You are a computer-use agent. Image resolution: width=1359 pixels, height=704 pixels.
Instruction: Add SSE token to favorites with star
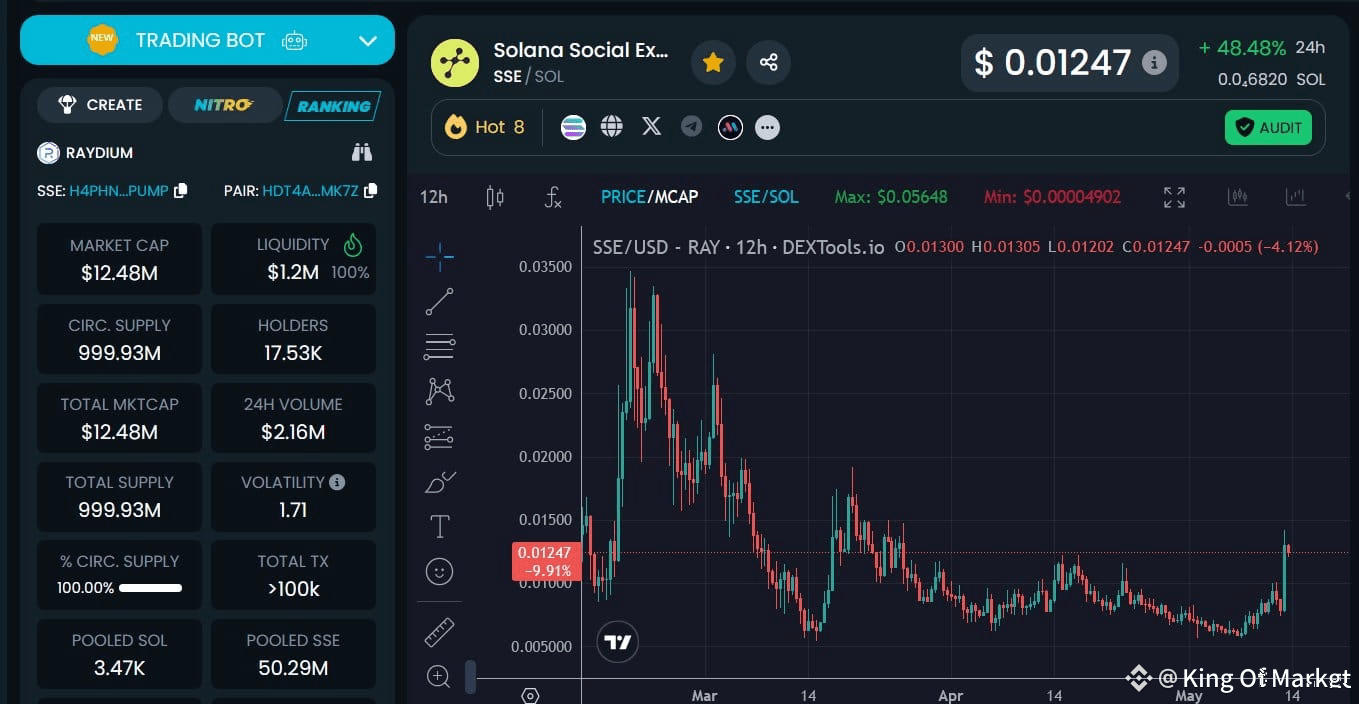coord(713,63)
